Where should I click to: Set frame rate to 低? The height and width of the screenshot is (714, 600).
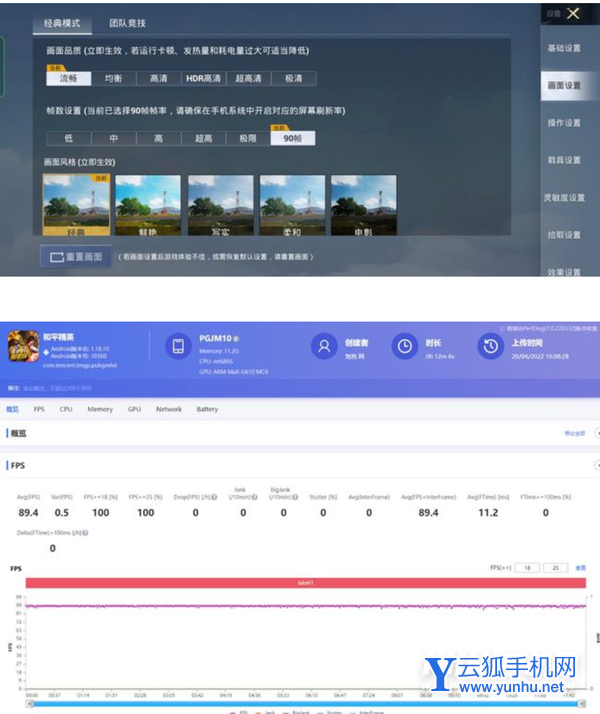(68, 138)
